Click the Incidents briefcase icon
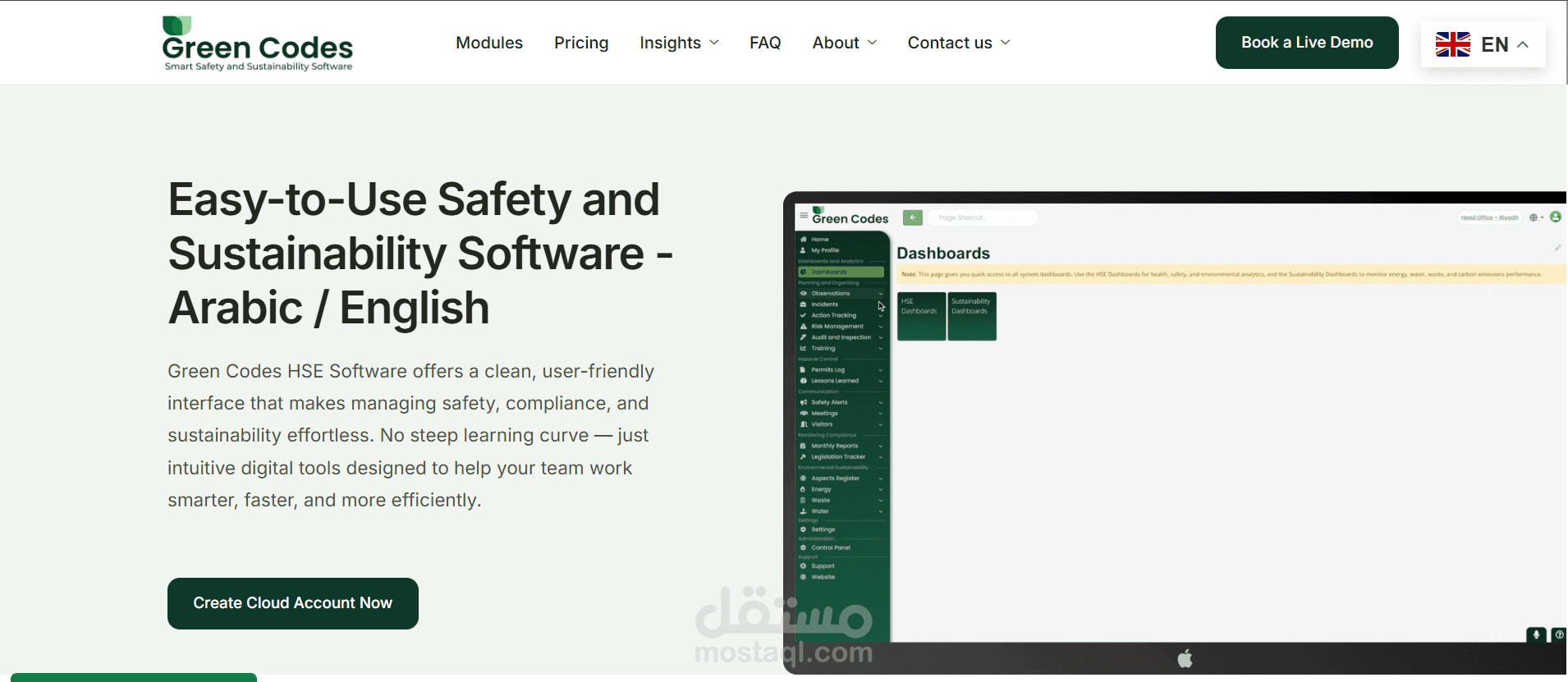This screenshot has width=1568, height=682. (x=804, y=304)
